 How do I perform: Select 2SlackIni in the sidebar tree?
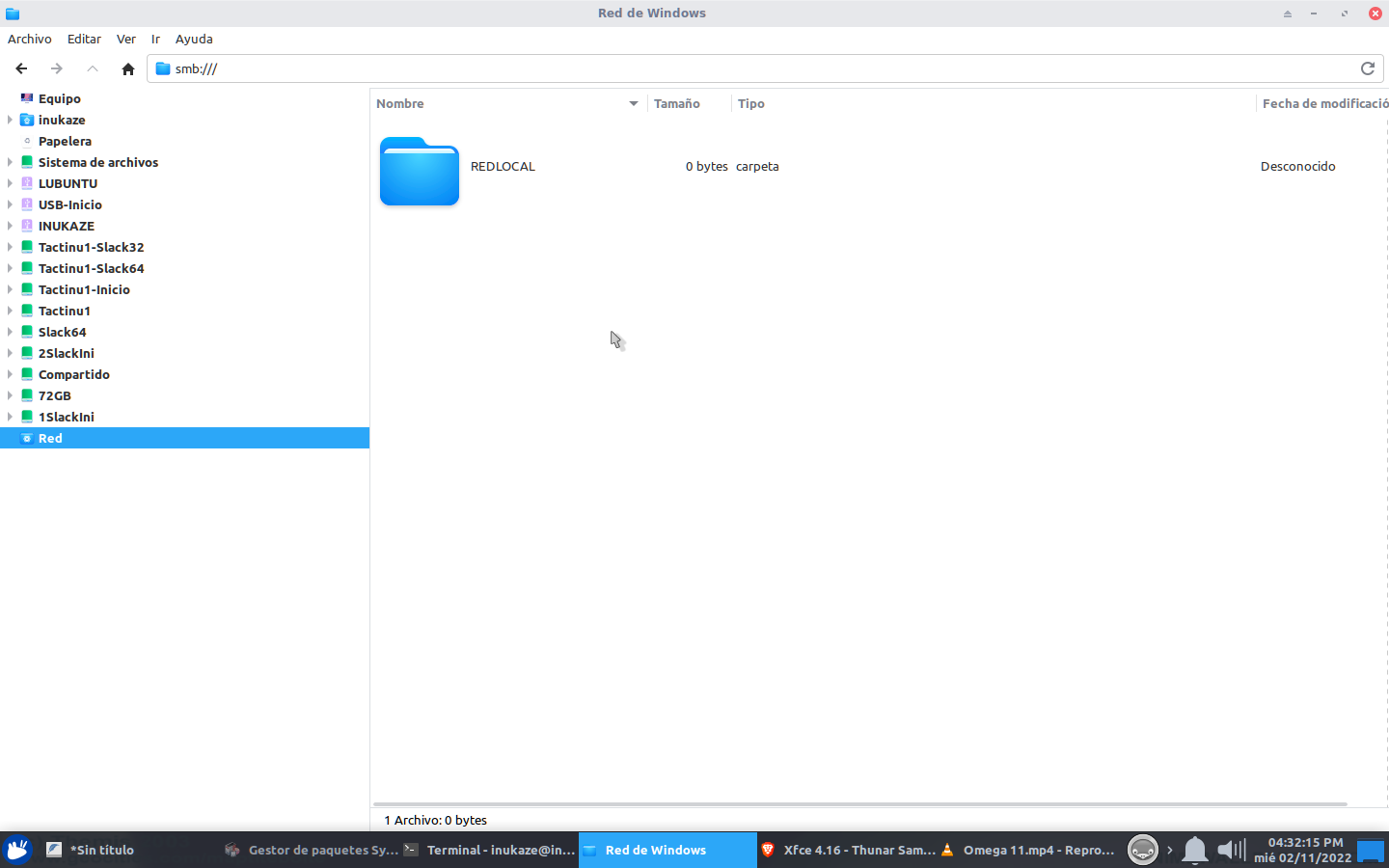pos(67,353)
